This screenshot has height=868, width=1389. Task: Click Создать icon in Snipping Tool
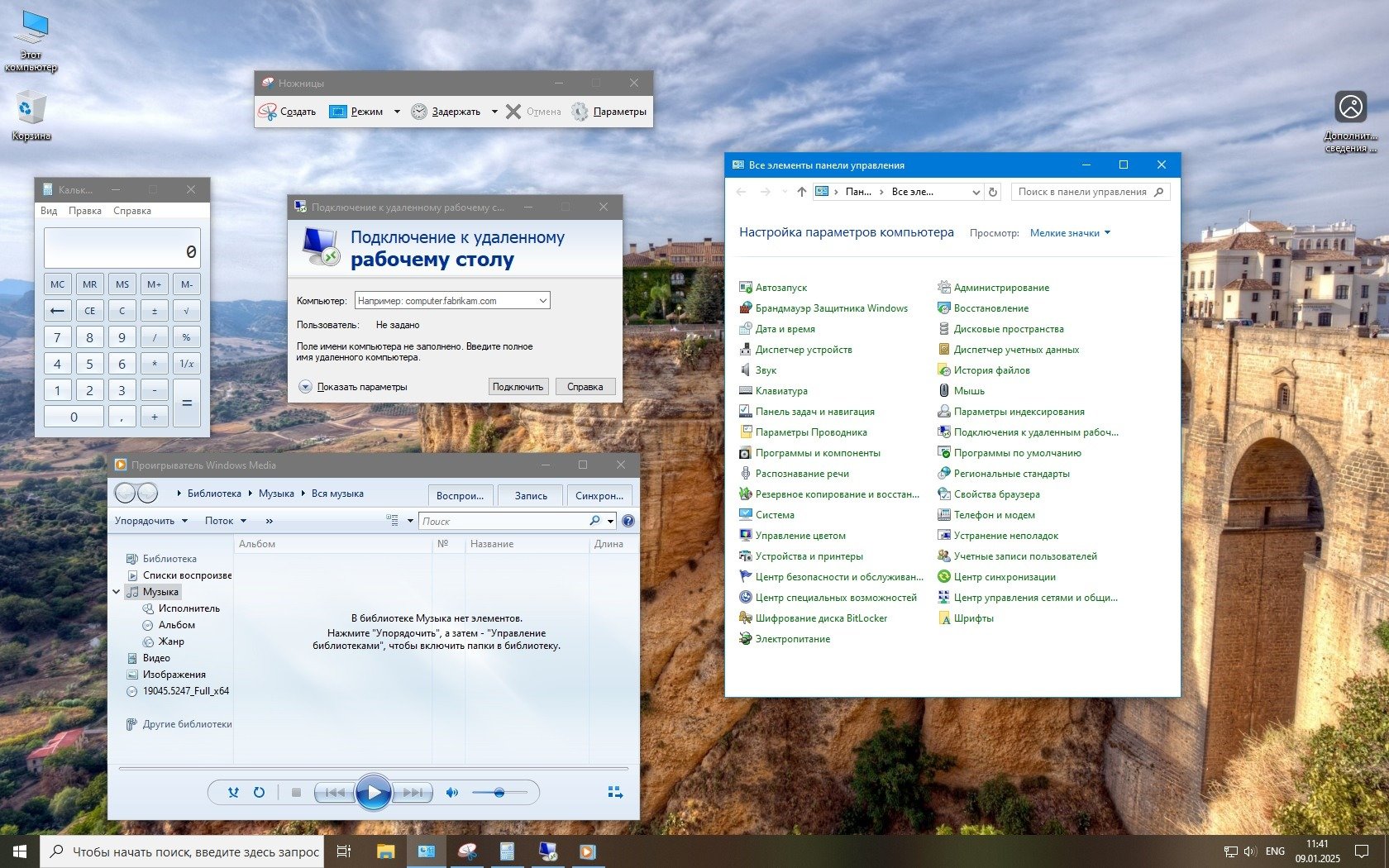267,112
